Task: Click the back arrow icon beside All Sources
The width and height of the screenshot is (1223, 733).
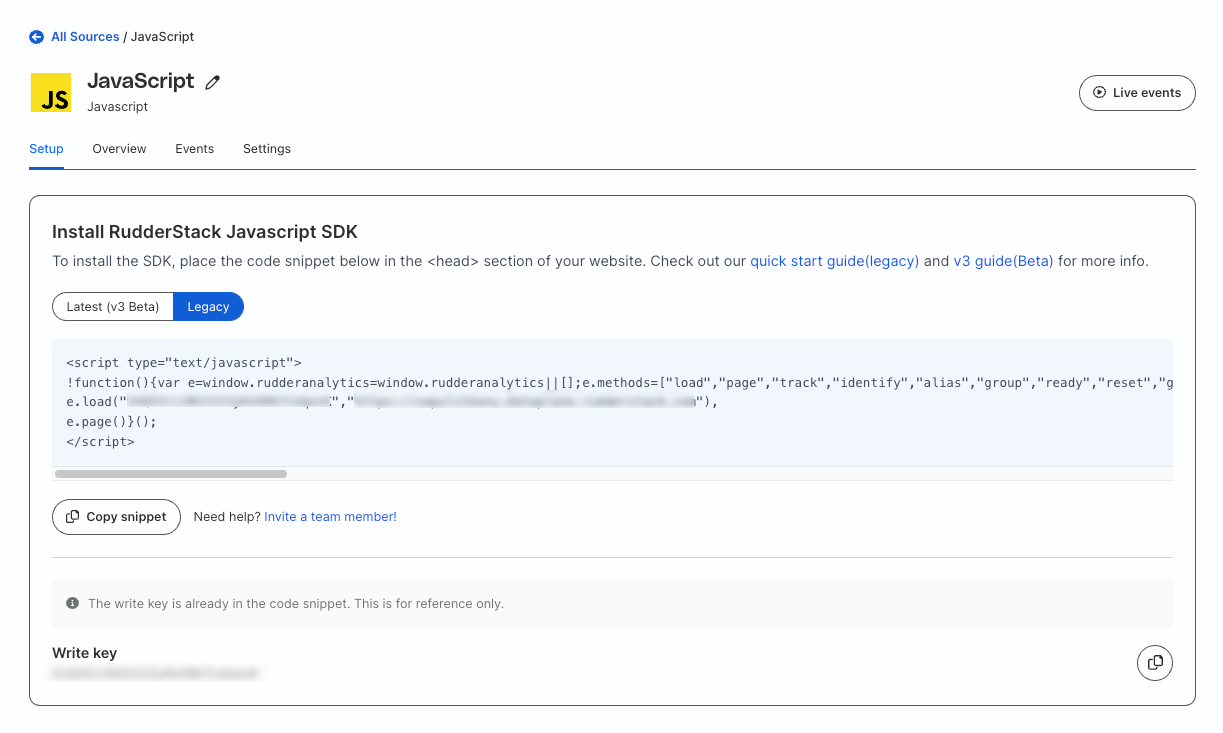Action: [x=36, y=37]
